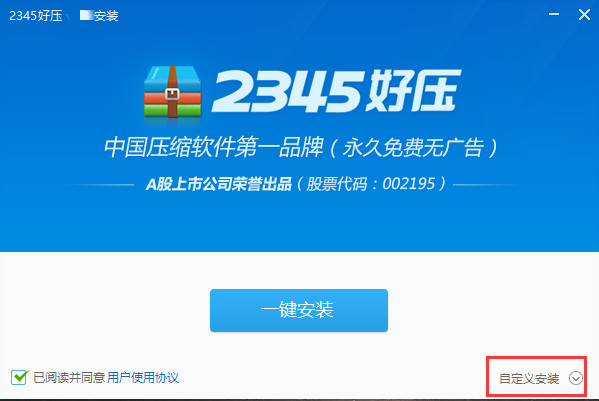Click the decorative line left of A股上市公司
Image resolution: width=599 pixels, height=401 pixels.
tap(100, 185)
